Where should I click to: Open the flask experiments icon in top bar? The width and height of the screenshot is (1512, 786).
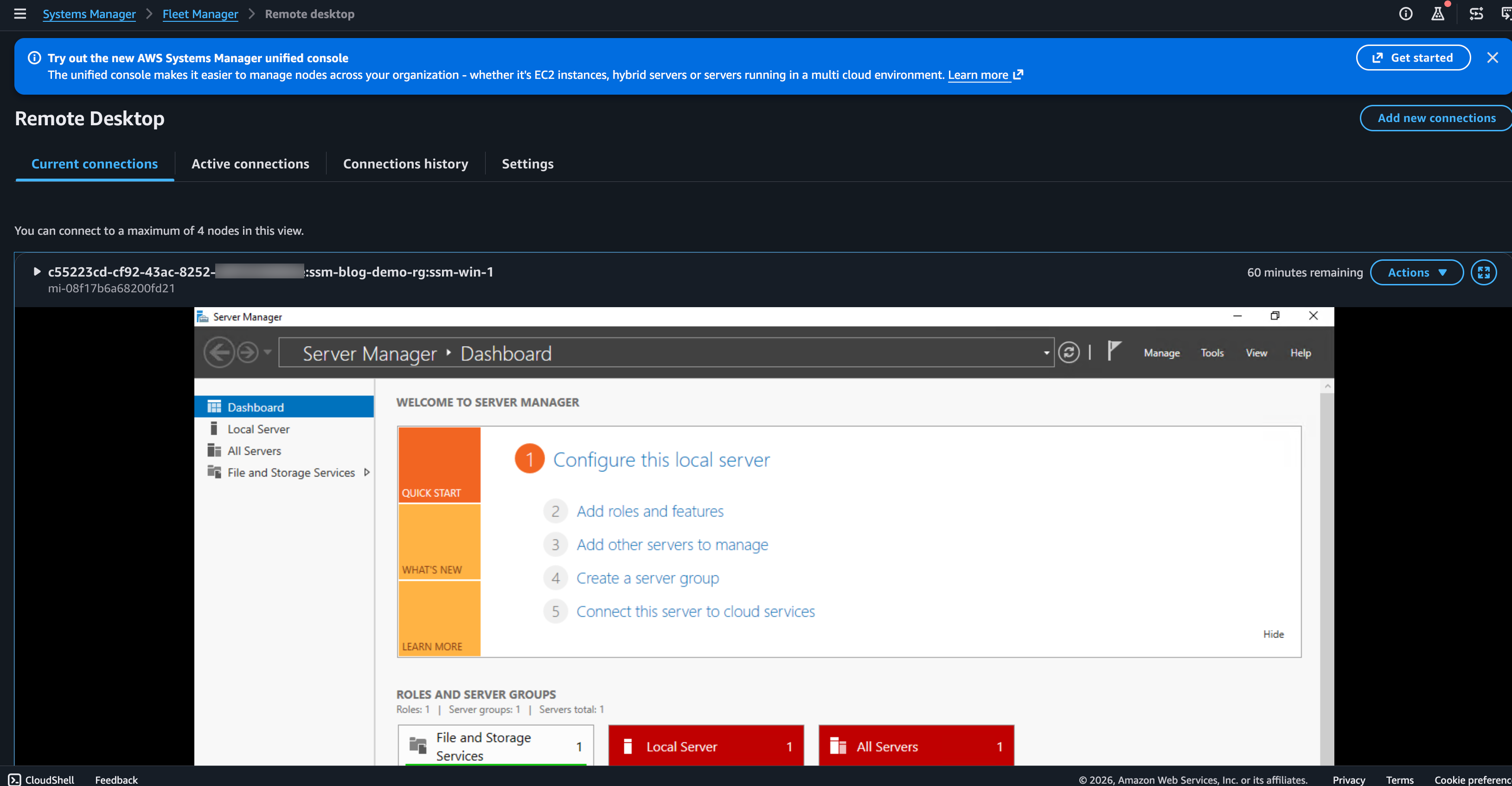1438,13
